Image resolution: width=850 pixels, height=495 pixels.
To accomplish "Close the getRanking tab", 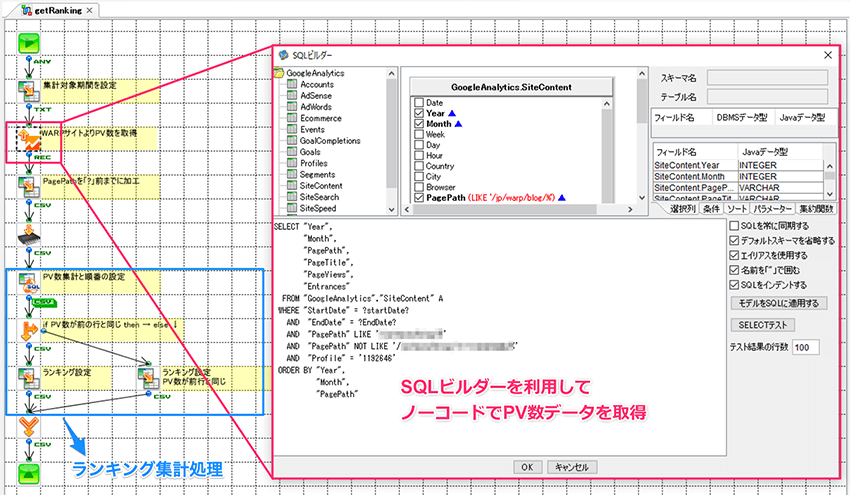I will [x=89, y=10].
